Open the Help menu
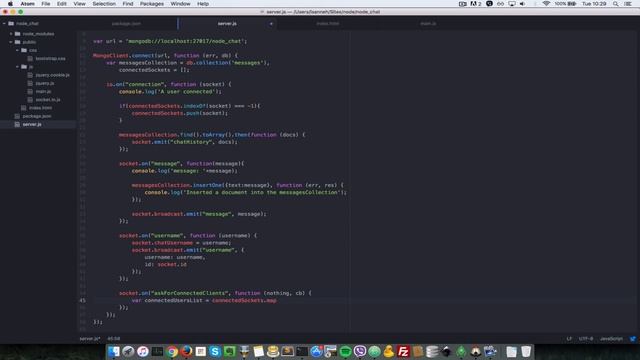This screenshot has width=640, height=360. coord(203,4)
